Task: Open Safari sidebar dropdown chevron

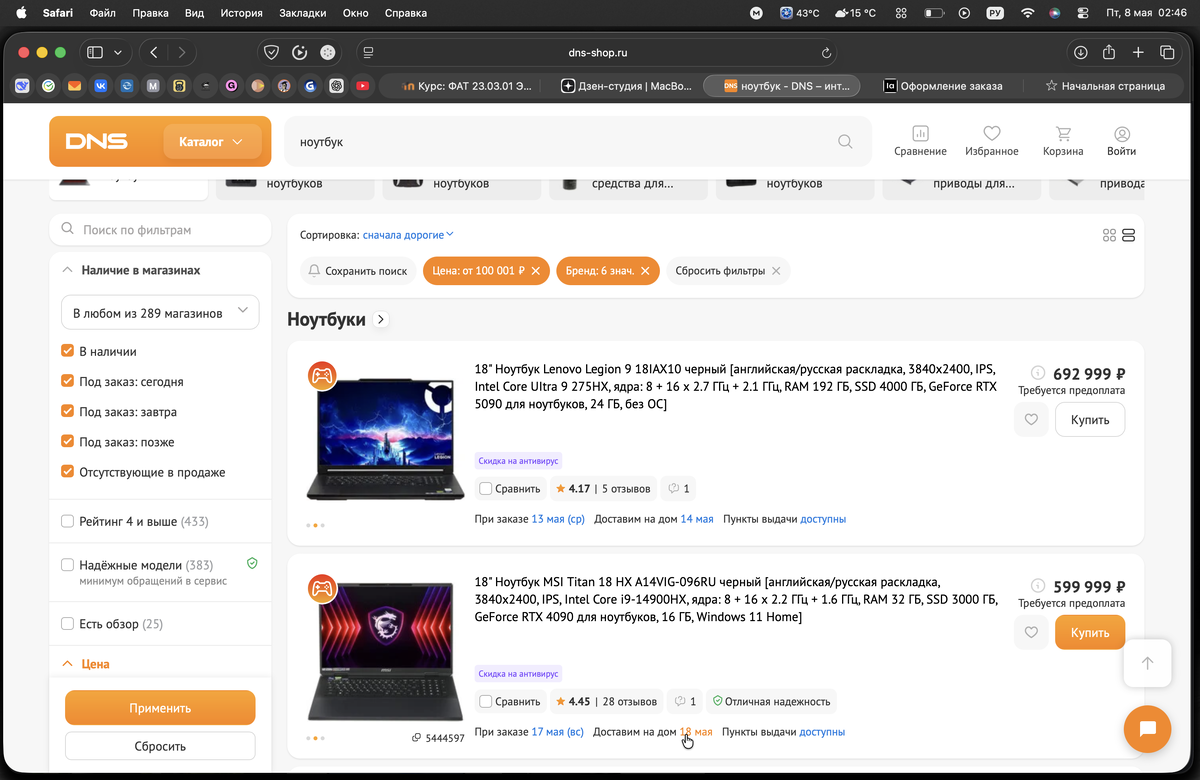Action: [x=118, y=52]
